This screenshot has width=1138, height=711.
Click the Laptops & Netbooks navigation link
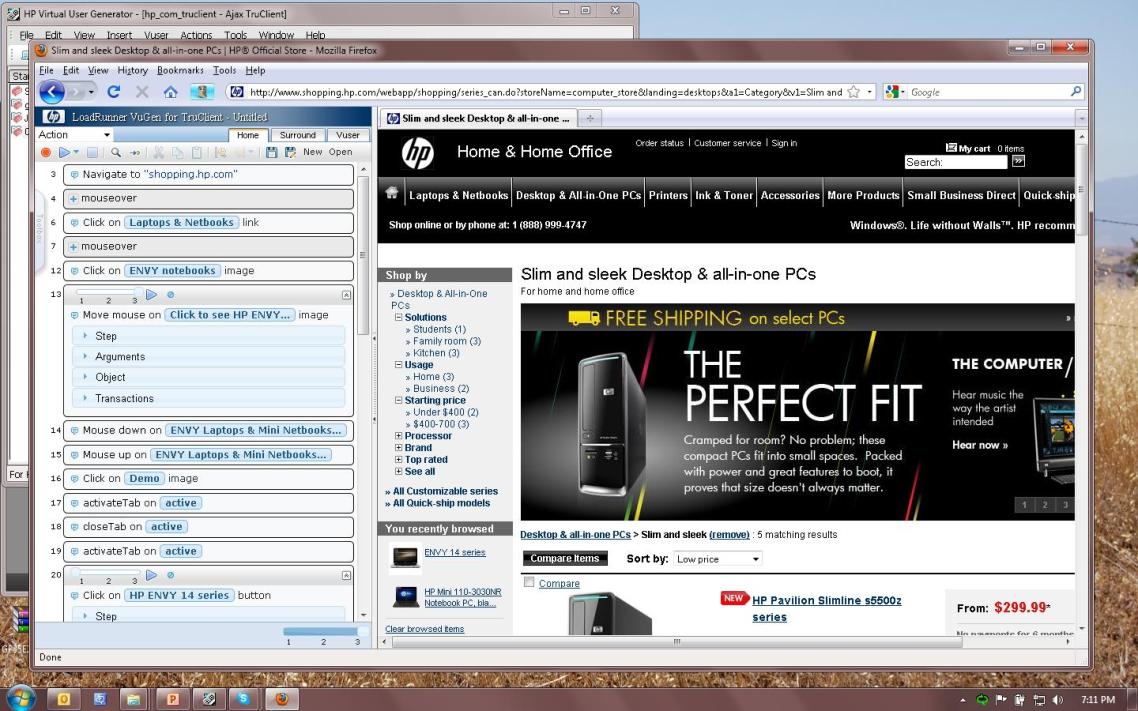point(458,195)
